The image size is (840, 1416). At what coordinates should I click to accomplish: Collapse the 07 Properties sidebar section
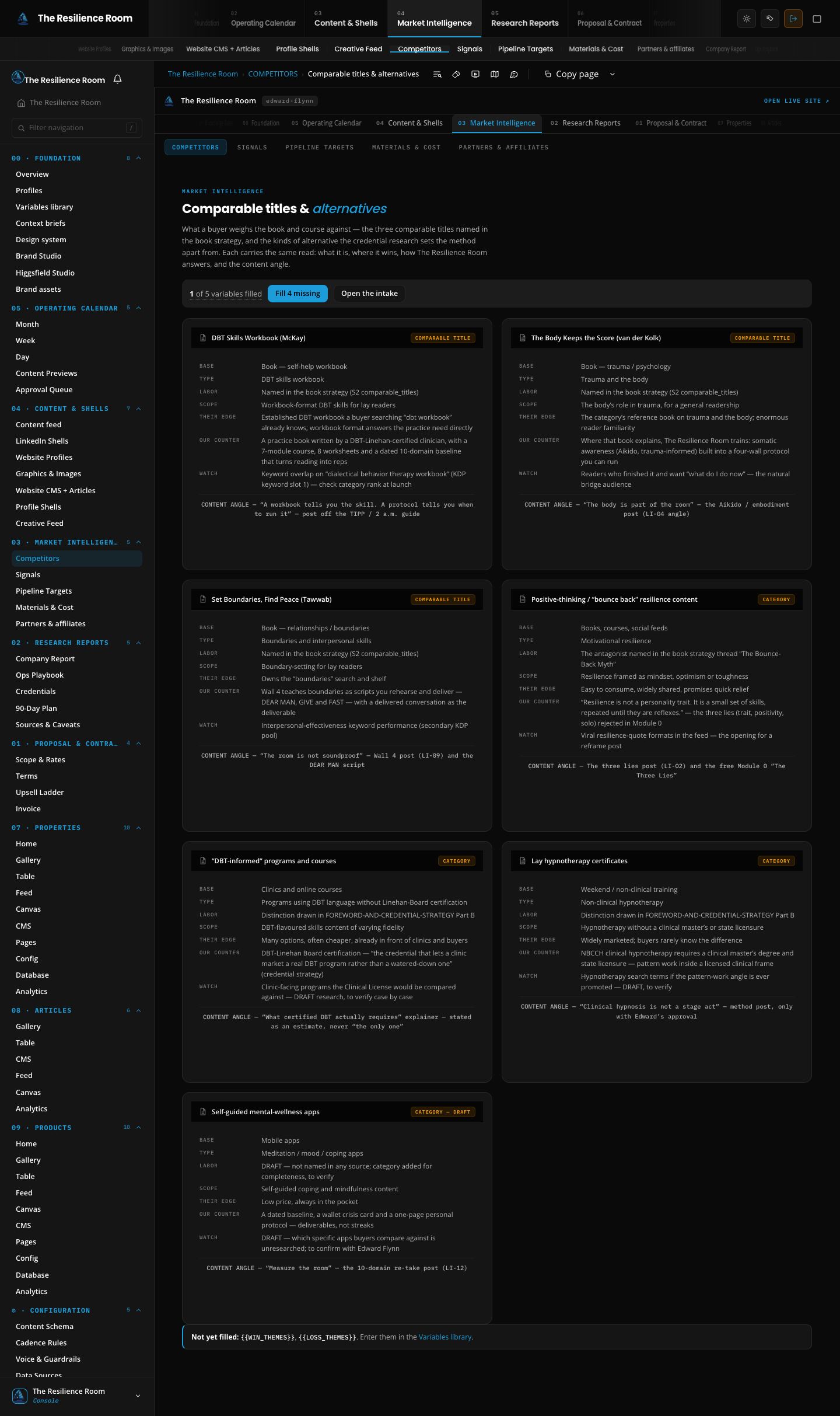tap(138, 828)
